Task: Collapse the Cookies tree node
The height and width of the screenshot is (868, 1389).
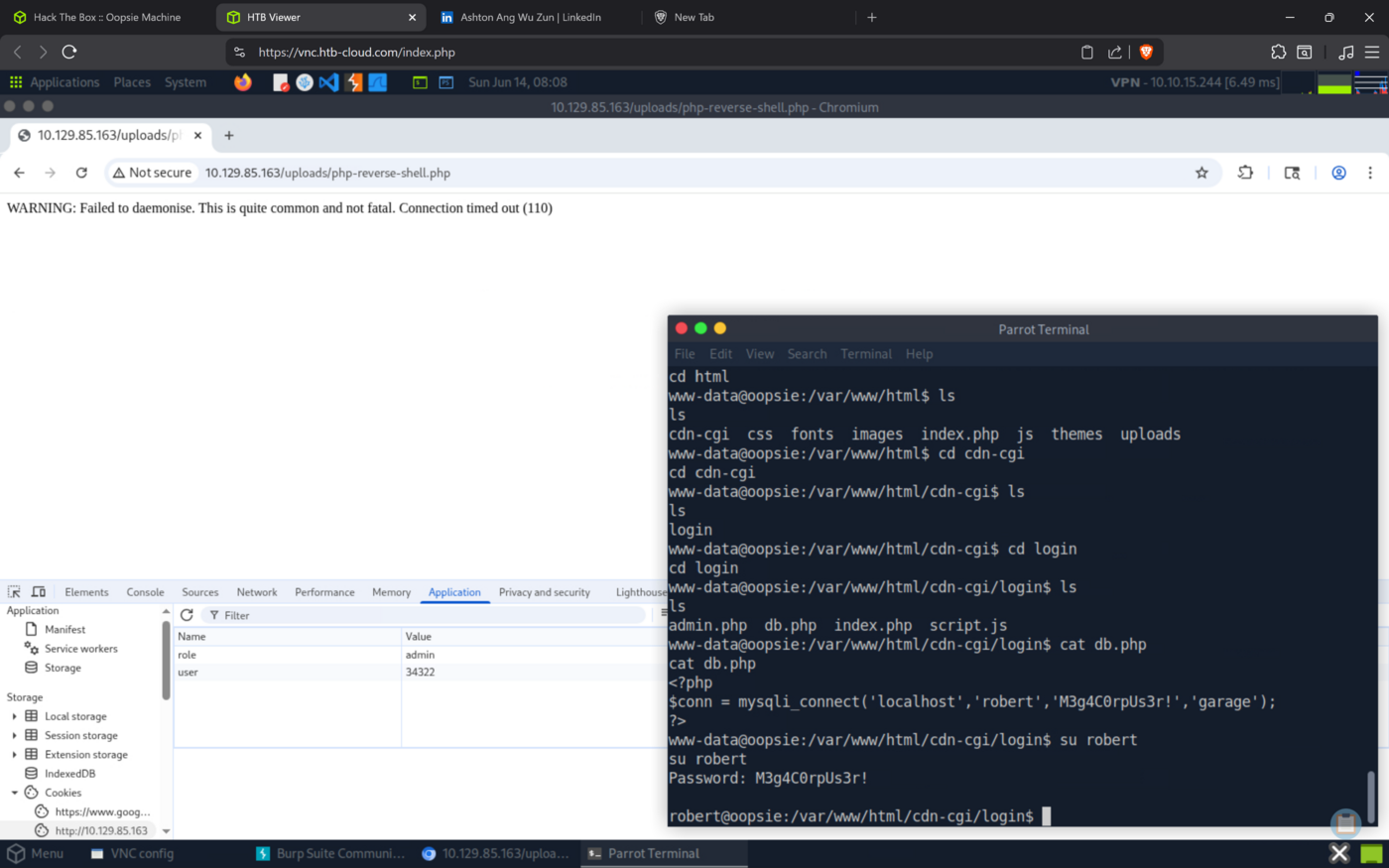Action: click(x=15, y=793)
